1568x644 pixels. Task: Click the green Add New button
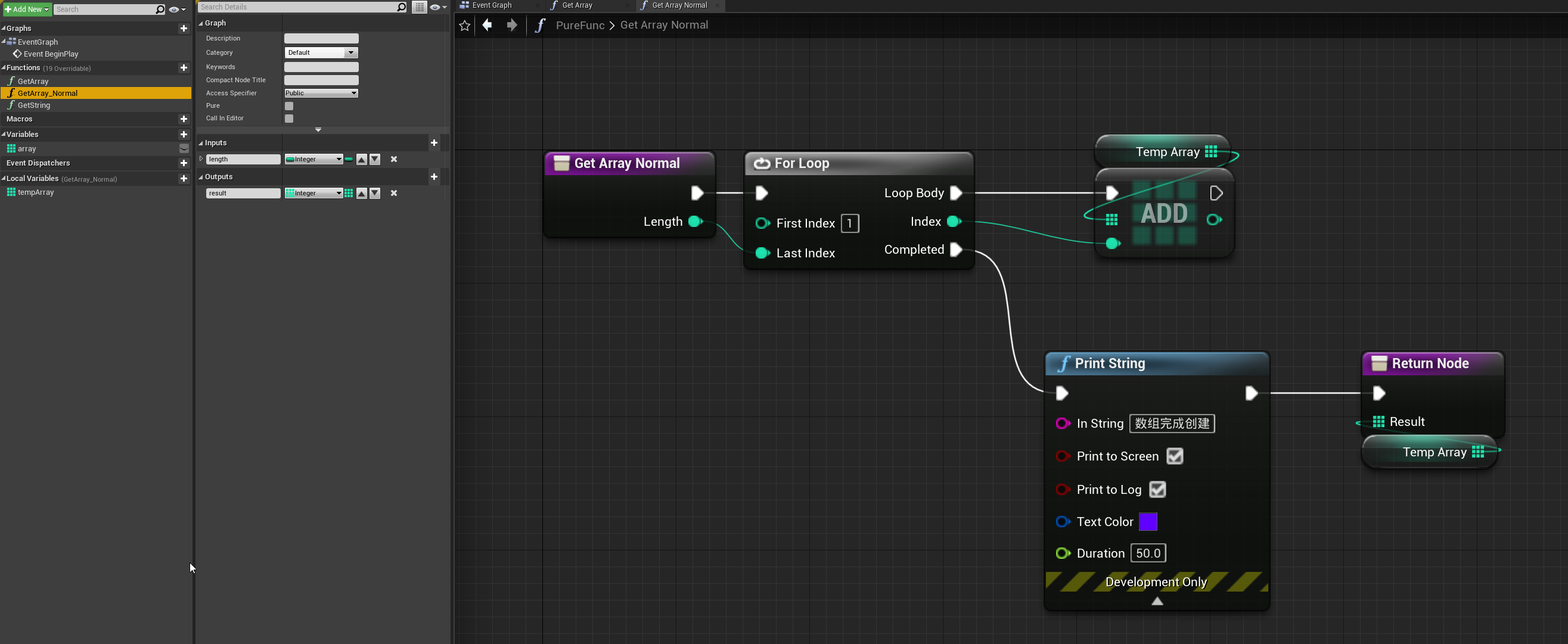(x=26, y=8)
